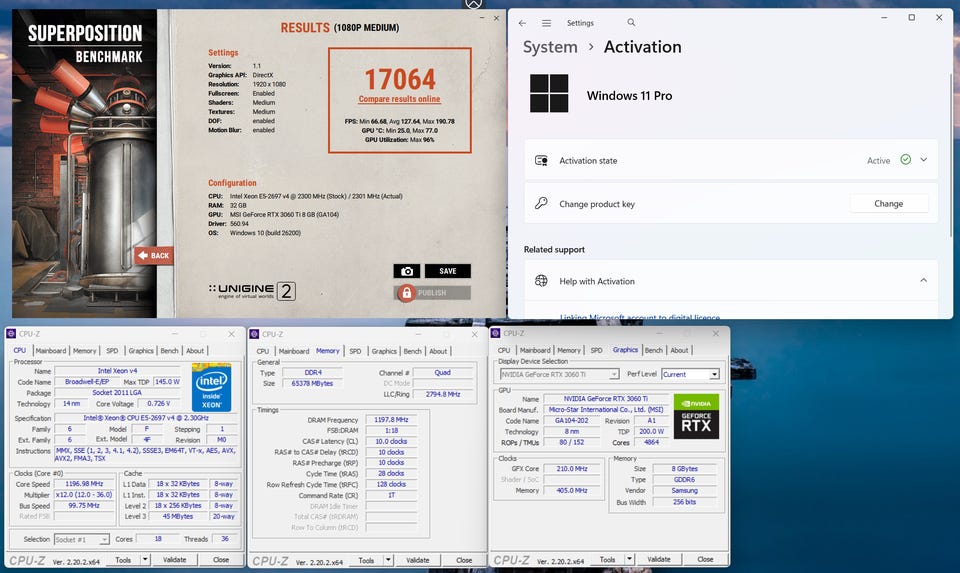Click the Windows 11 Pro edition text

click(x=629, y=96)
